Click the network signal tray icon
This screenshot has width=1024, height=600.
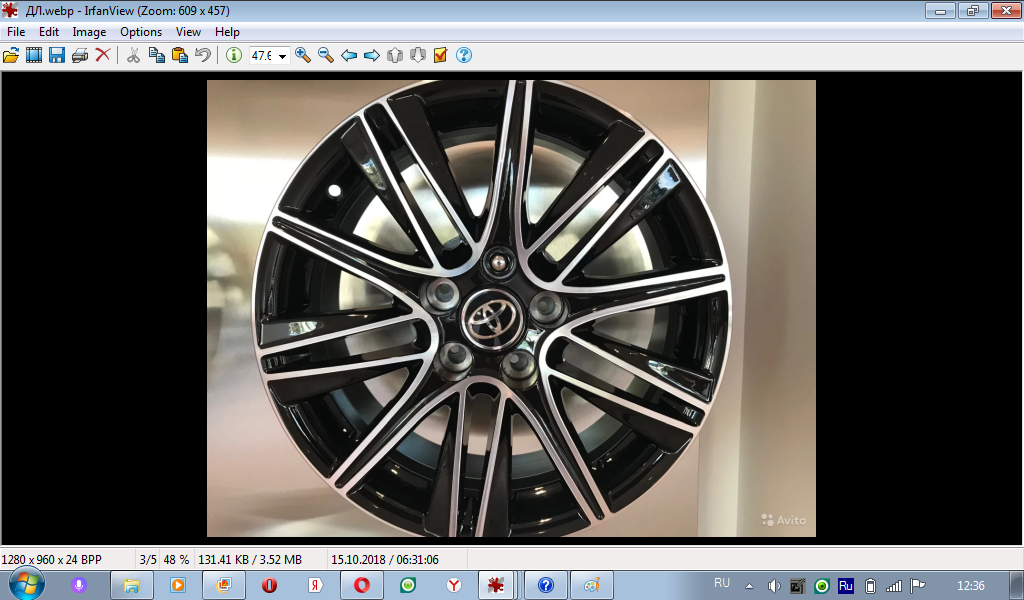[893, 586]
